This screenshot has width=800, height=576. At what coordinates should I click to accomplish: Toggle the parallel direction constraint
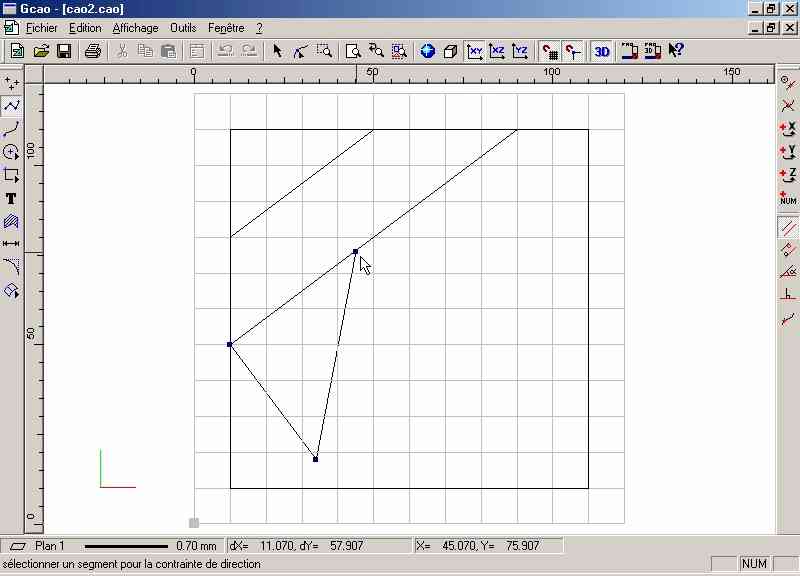pos(788,227)
